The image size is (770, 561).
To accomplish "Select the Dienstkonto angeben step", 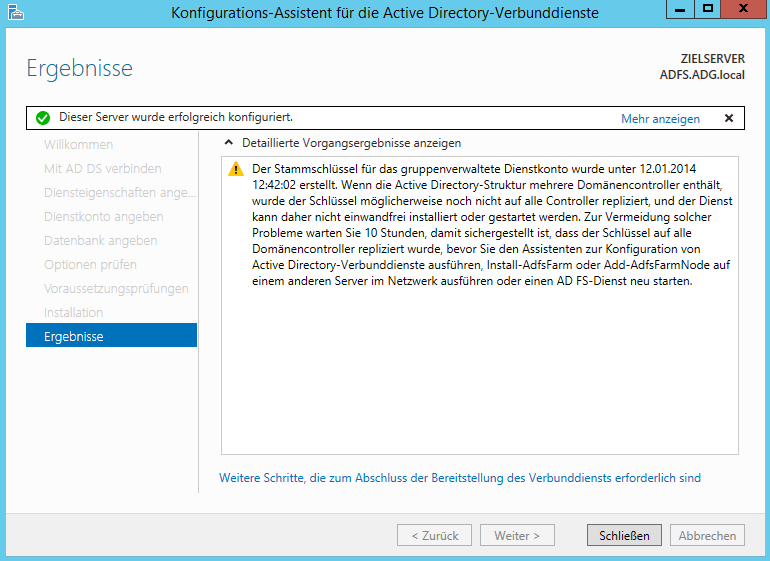I will (103, 217).
